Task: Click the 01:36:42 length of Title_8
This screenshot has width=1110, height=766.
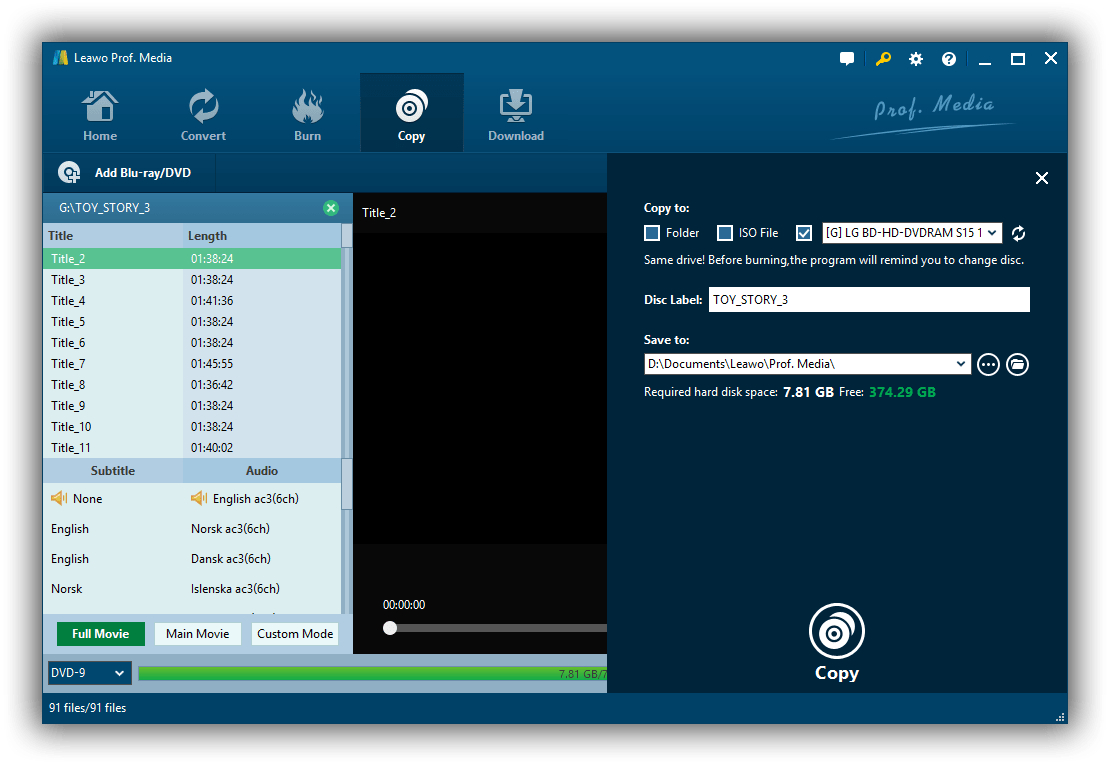Action: [x=212, y=384]
